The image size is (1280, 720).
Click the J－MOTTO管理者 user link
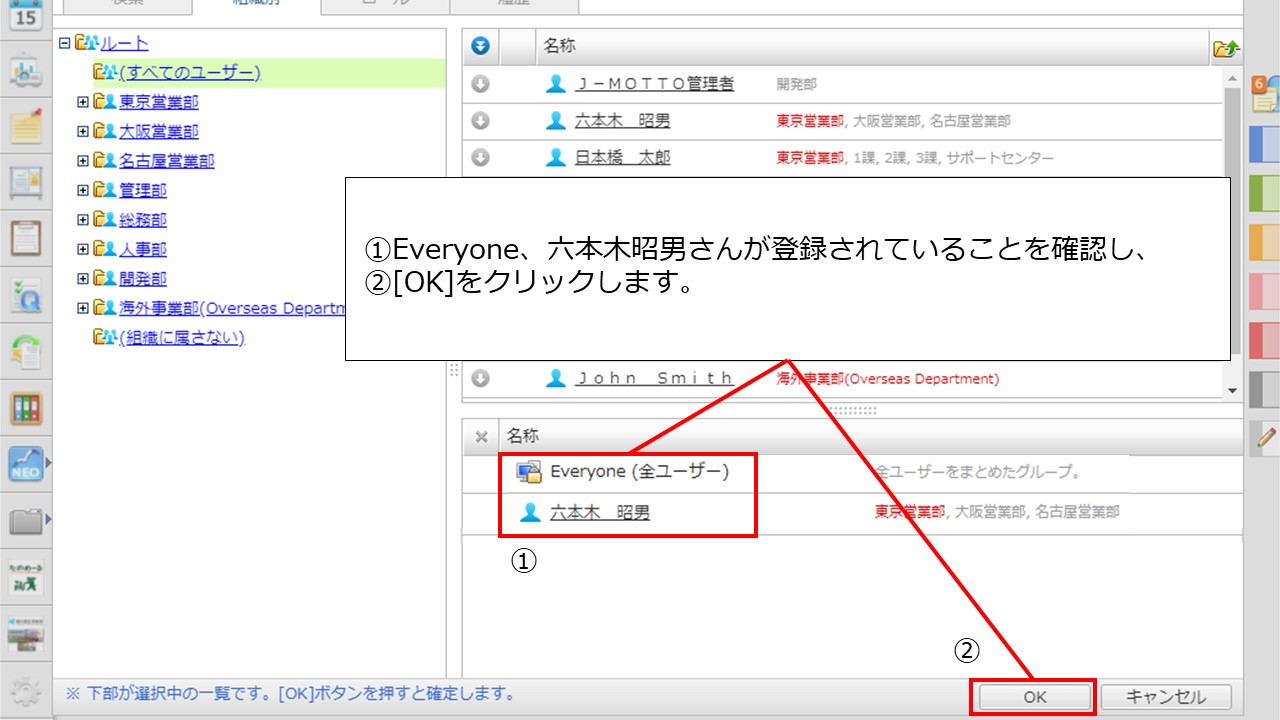(655, 84)
